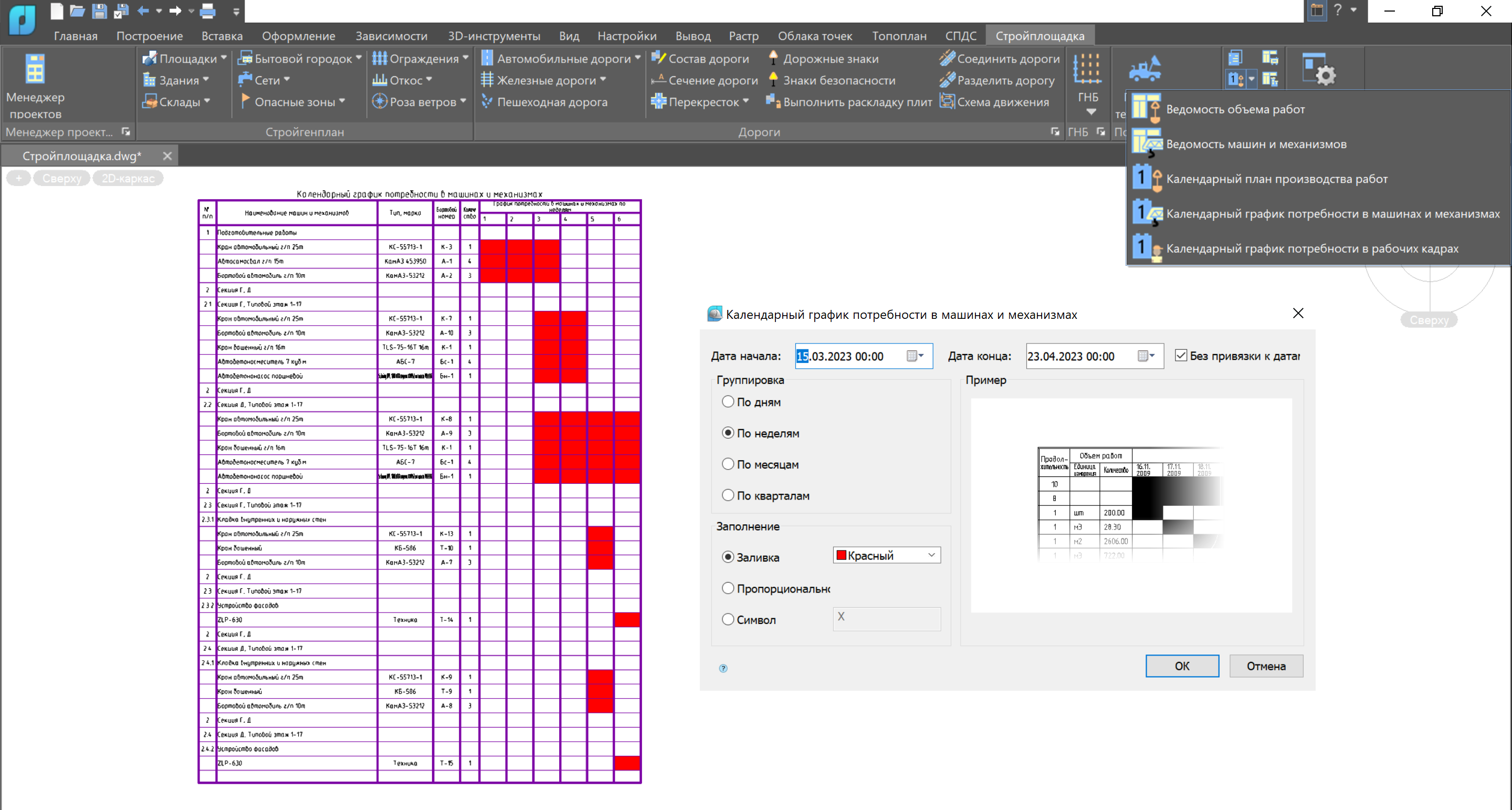The height and width of the screenshot is (810, 1512).
Task: Open Зависимости menu tab
Action: coord(392,35)
